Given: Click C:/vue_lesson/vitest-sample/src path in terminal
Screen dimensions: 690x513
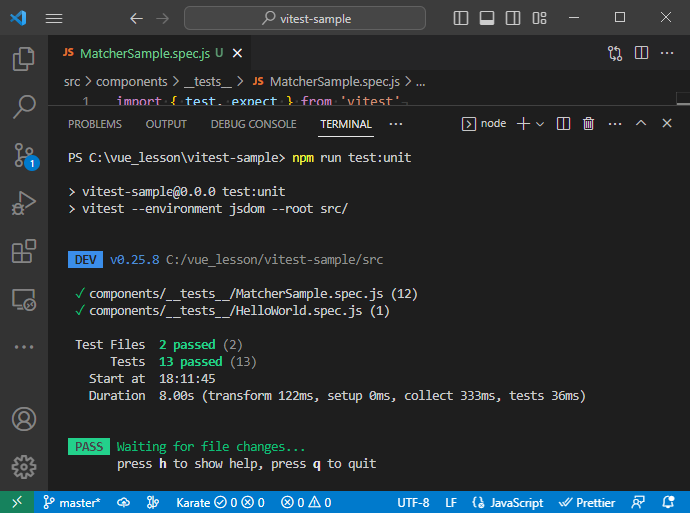Looking at the screenshot, I should pos(274,260).
